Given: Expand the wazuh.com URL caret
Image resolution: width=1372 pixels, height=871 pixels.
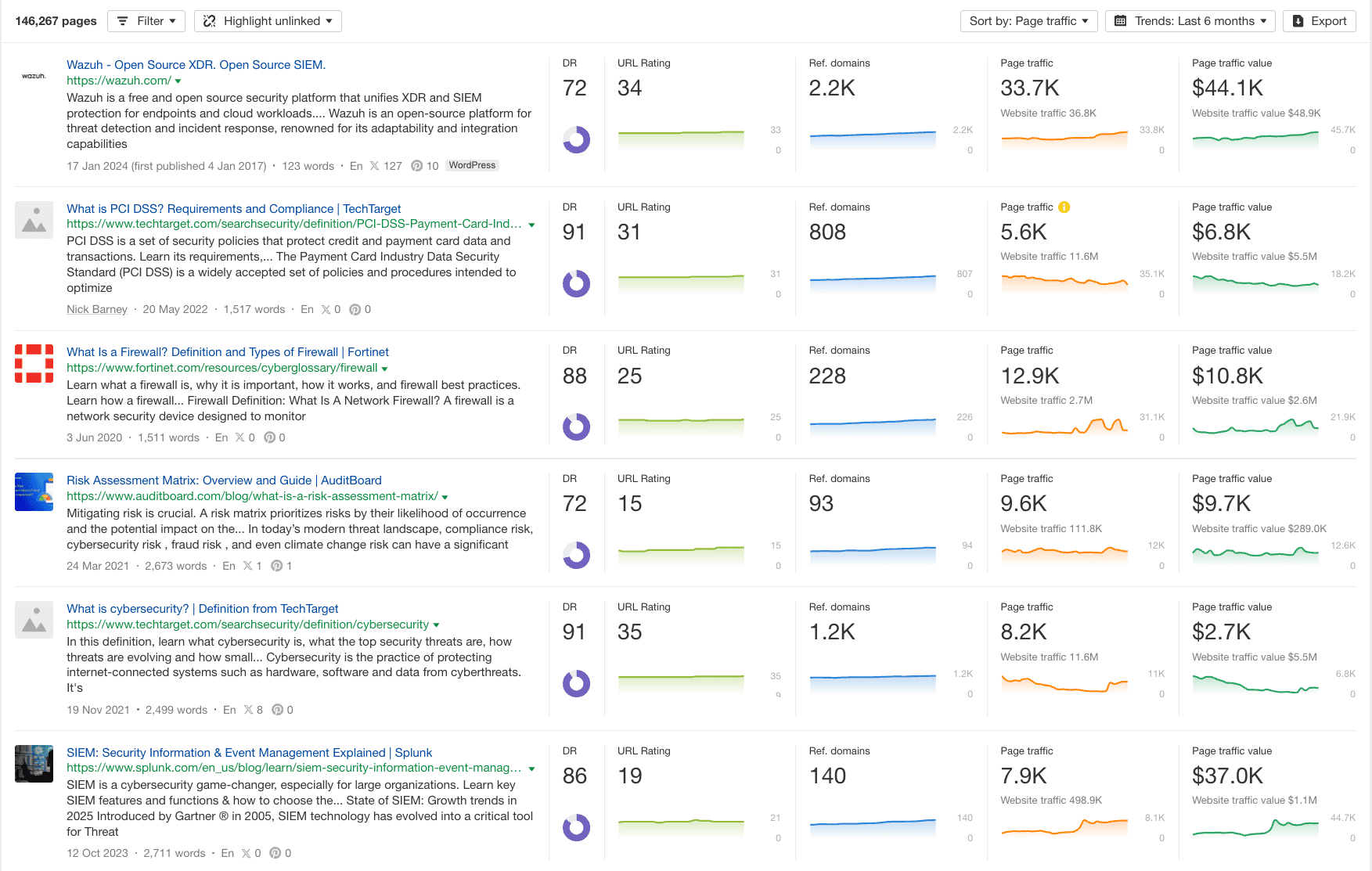Looking at the screenshot, I should click(x=178, y=81).
